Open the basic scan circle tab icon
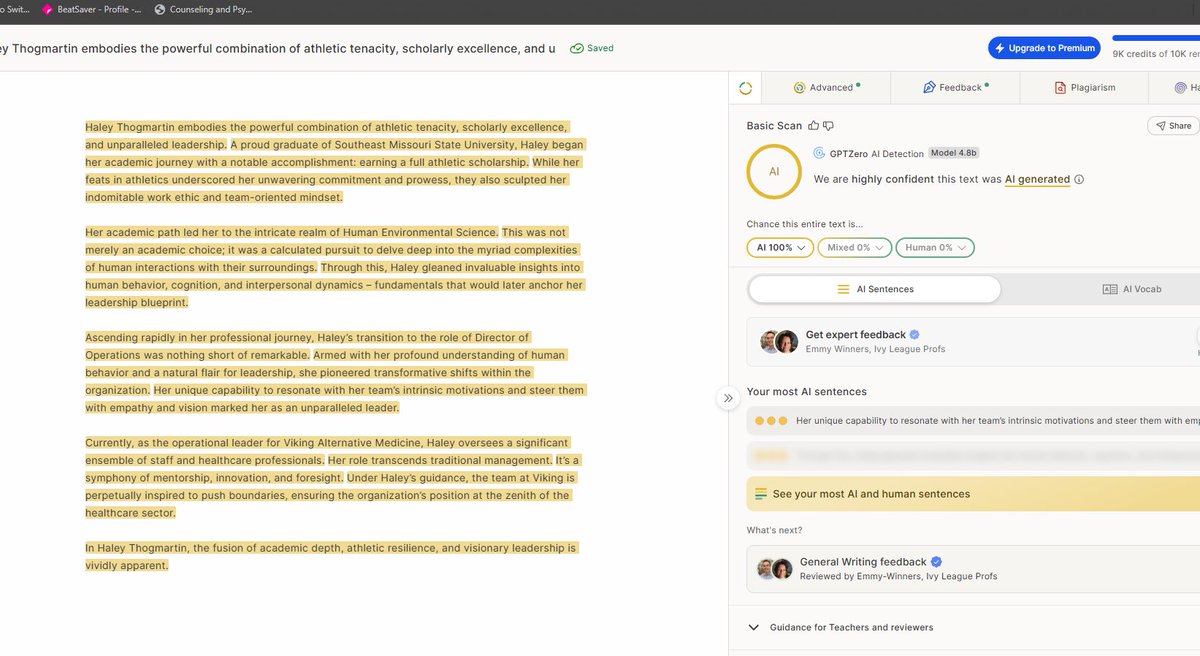 pos(745,88)
